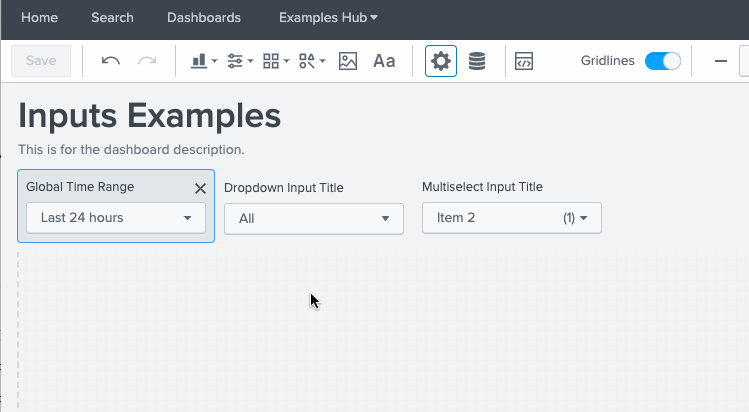Screen dimensions: 749x412
Task: Open the Examples Hub menu
Action: click(328, 18)
